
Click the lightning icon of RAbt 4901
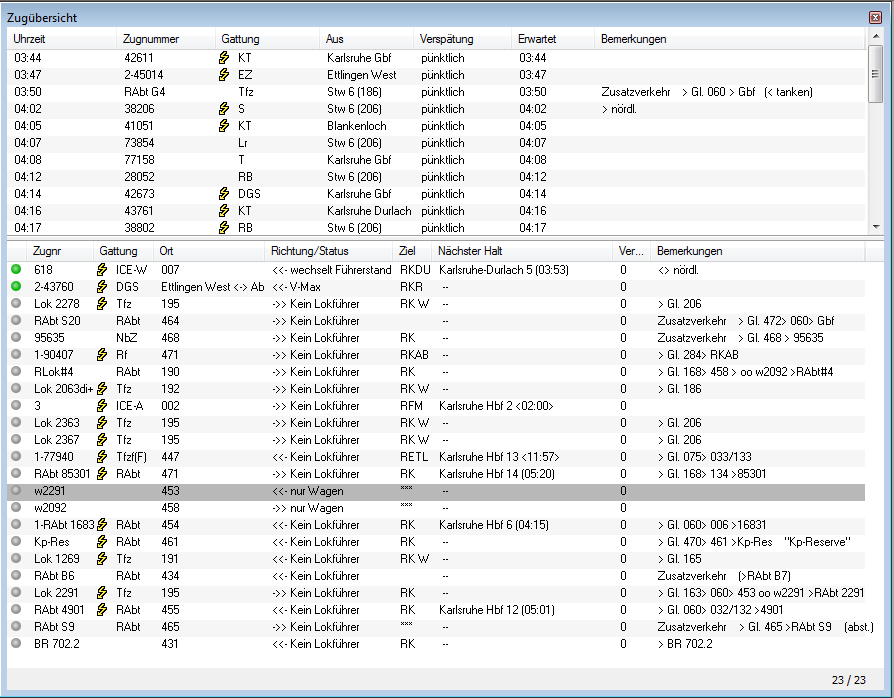102,610
